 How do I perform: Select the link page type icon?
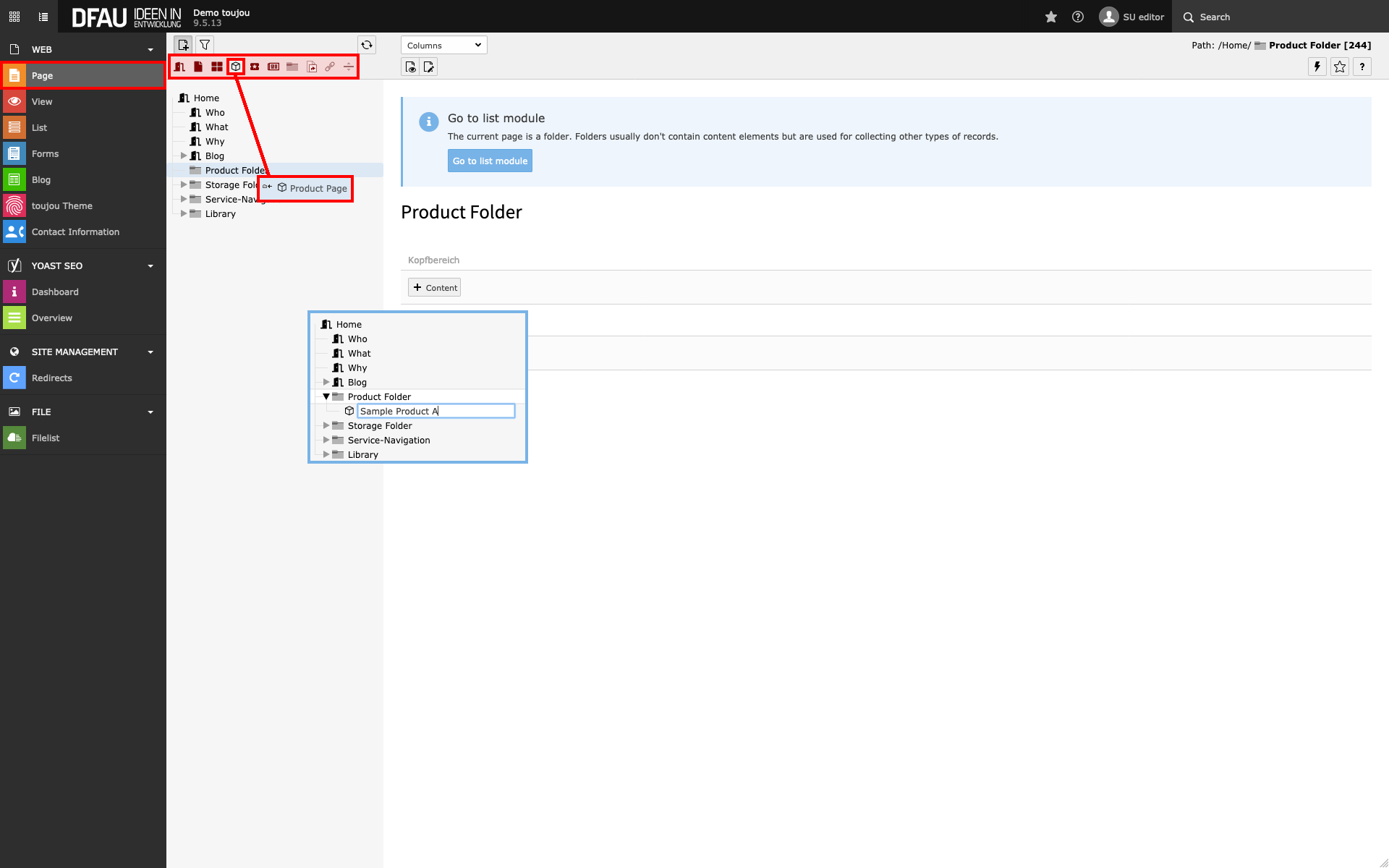point(330,67)
